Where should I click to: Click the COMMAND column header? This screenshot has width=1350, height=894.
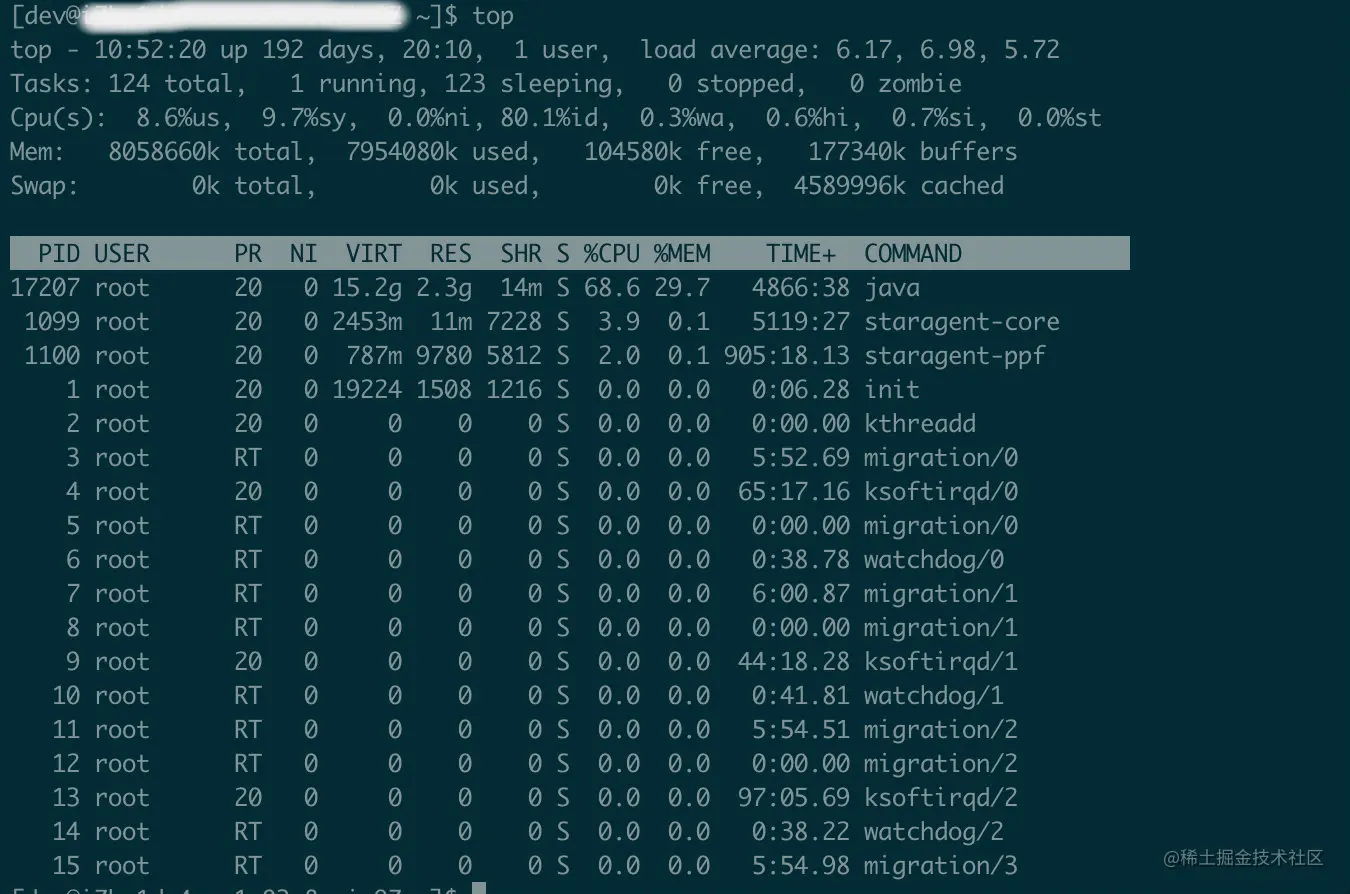coord(913,254)
